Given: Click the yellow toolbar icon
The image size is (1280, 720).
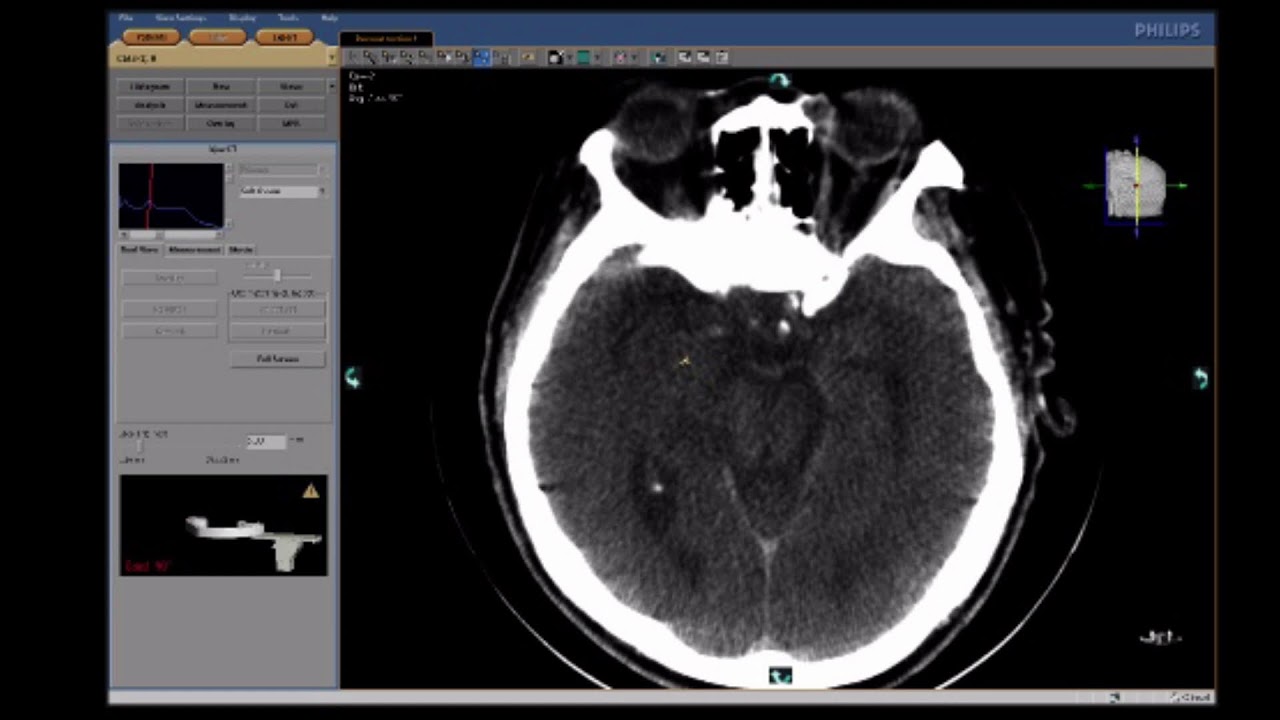Looking at the screenshot, I should coord(528,57).
